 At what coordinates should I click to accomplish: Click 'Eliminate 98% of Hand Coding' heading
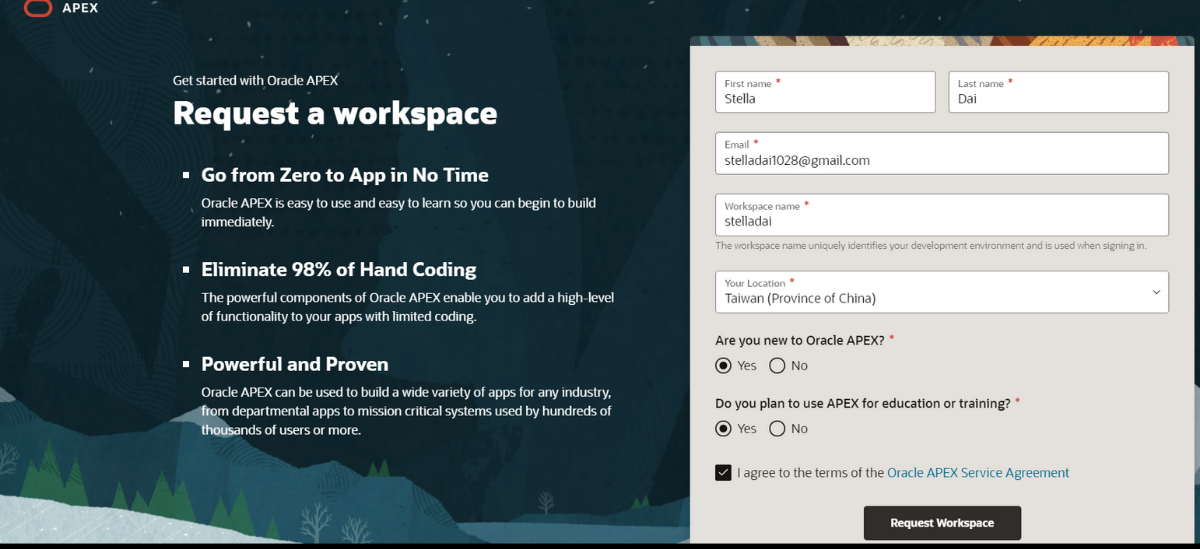pos(339,269)
